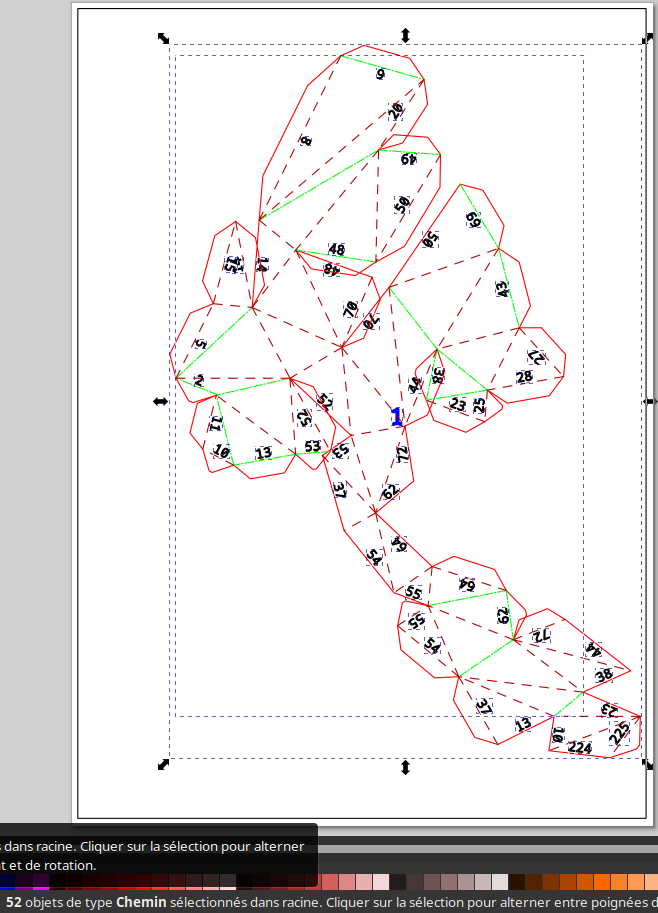The height and width of the screenshot is (913, 658).
Task: Click the right-middle horizontal scale handle
Action: (x=650, y=401)
